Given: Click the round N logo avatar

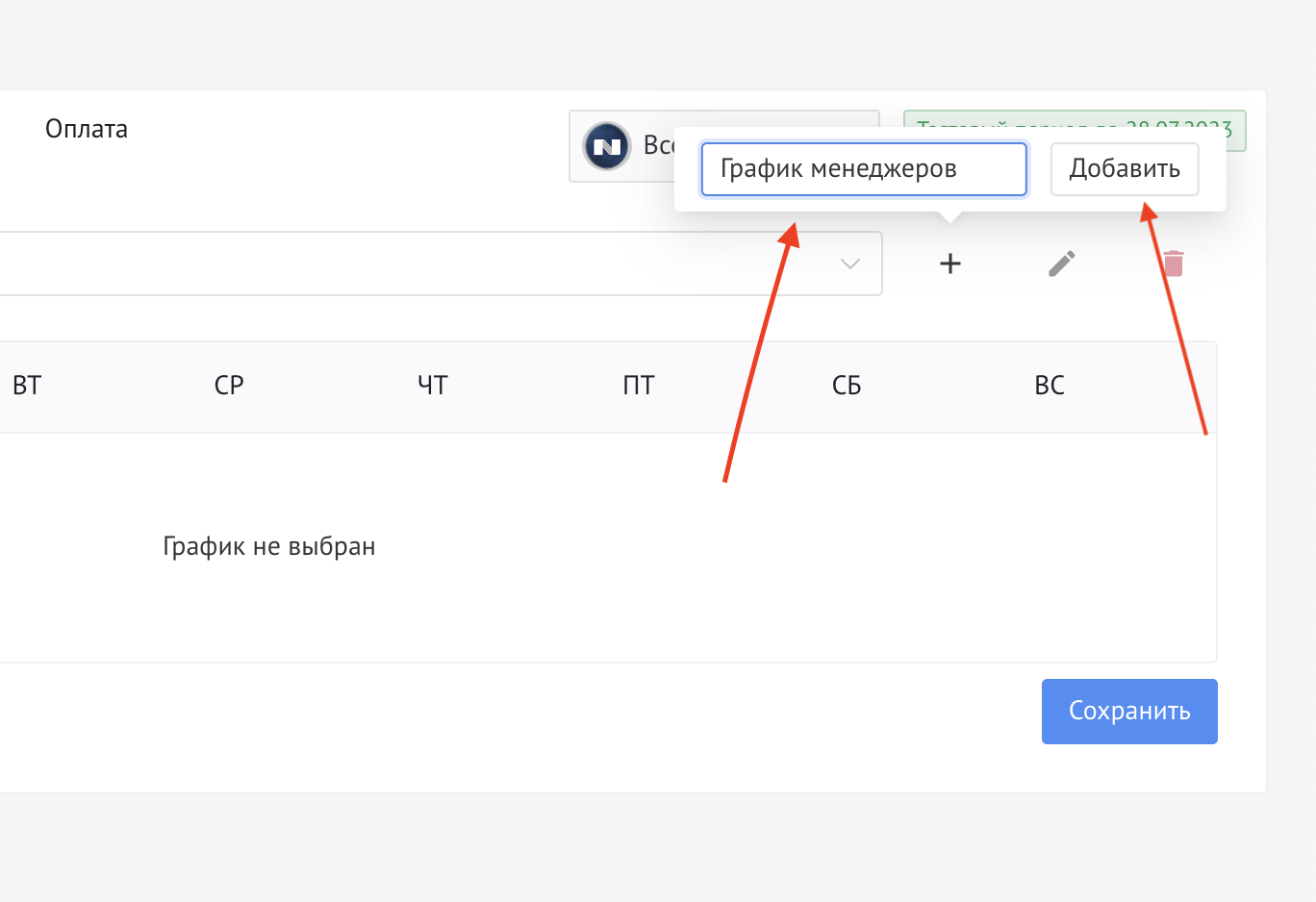Looking at the screenshot, I should (x=607, y=146).
